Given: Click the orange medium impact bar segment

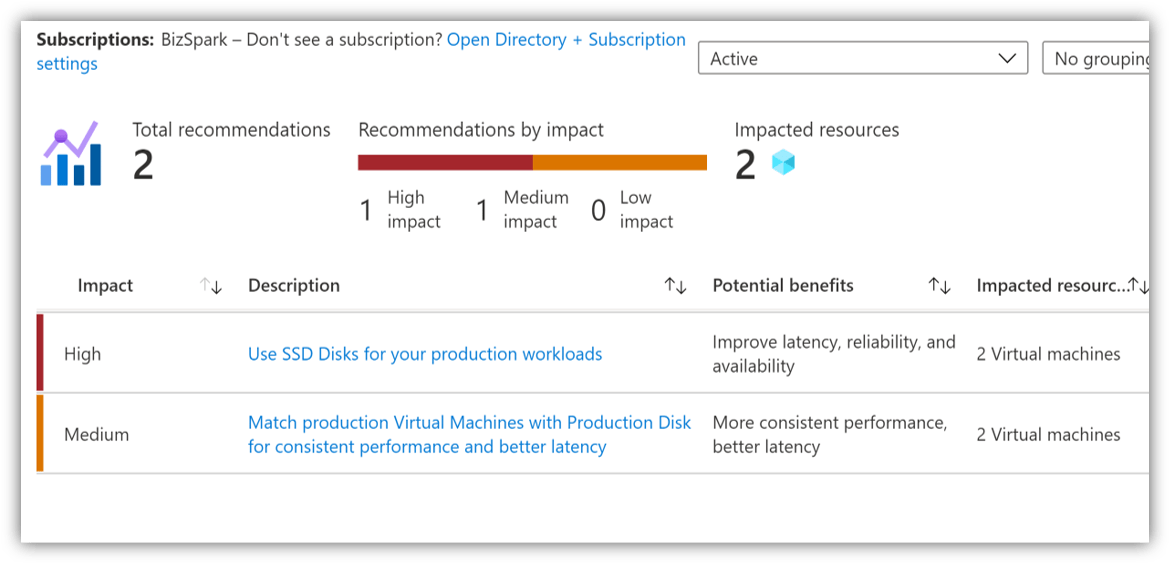Looking at the screenshot, I should (620, 163).
